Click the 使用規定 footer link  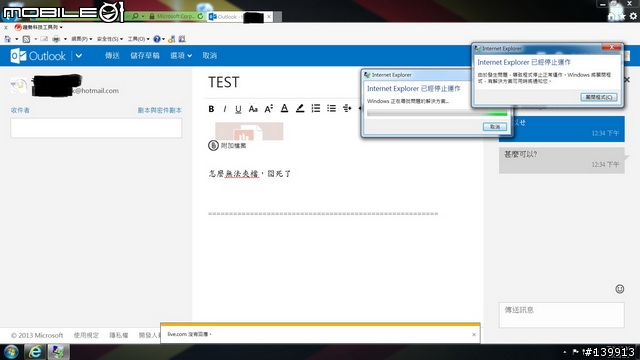tap(86, 335)
